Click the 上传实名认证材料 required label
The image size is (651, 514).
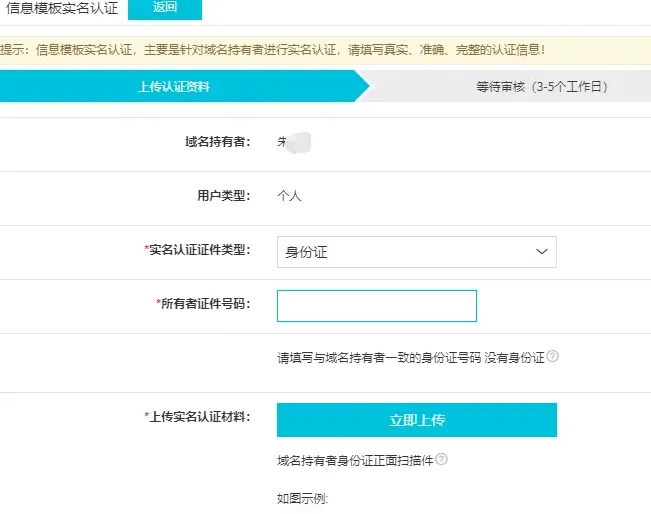click(198, 417)
